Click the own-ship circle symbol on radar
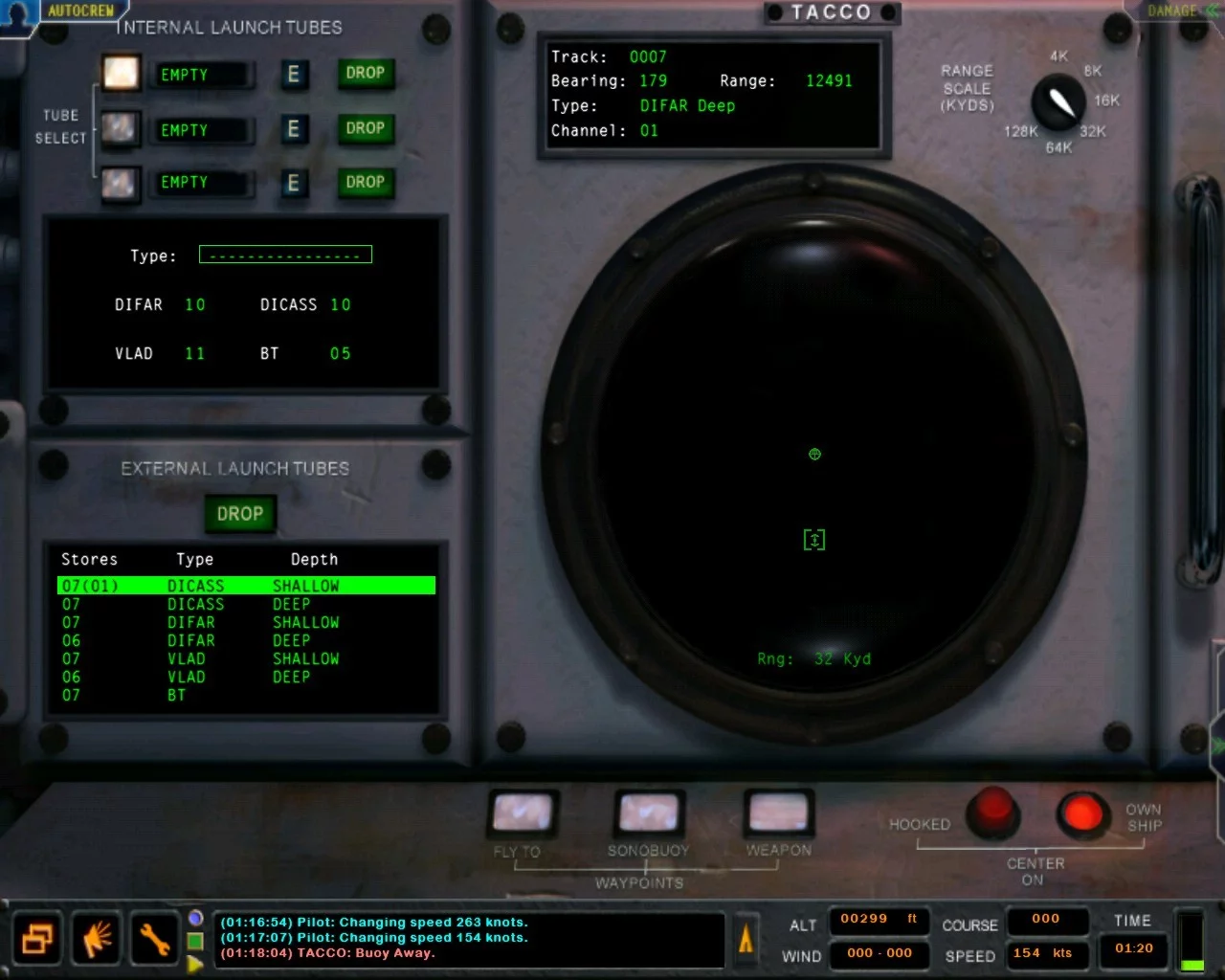This screenshot has height=980, width=1225. [814, 455]
